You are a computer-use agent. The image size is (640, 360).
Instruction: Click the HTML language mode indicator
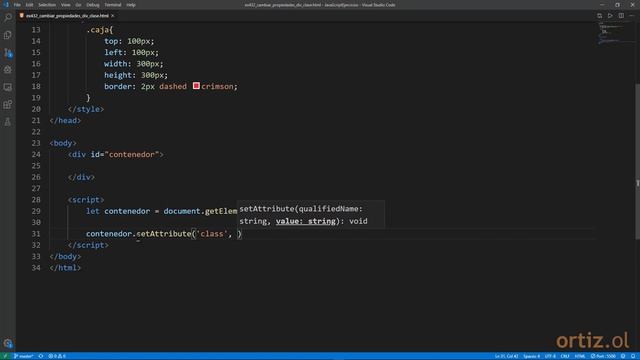[x=580, y=356]
